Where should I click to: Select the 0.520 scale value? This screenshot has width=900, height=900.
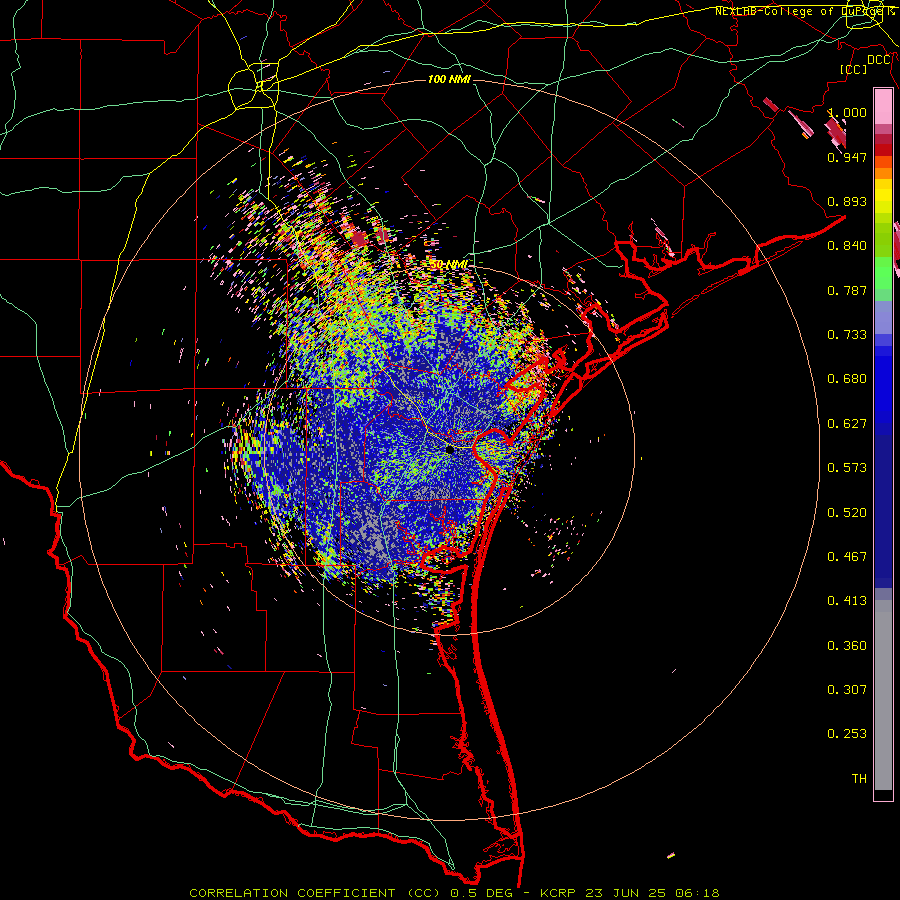[847, 513]
